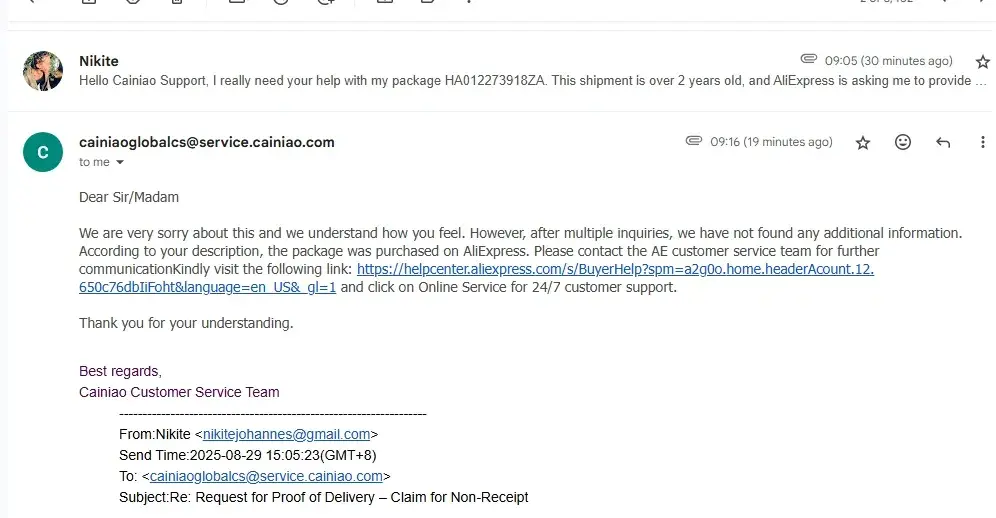
Task: Click bold sender name cainiaoglobalcs@service.cainiao.com
Action: click(207, 142)
